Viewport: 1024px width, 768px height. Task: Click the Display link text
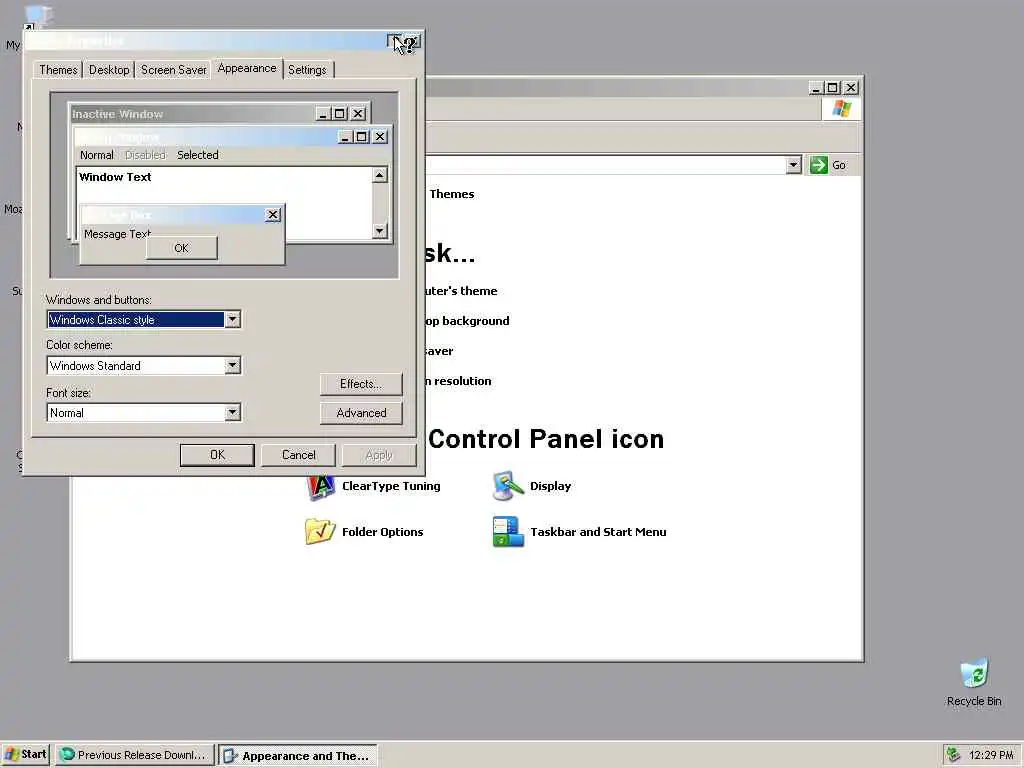pos(551,487)
